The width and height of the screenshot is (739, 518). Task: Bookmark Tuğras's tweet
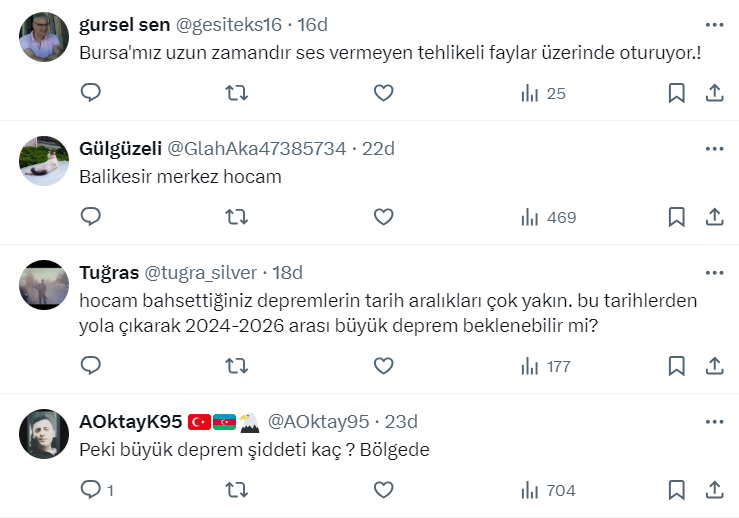pos(676,366)
